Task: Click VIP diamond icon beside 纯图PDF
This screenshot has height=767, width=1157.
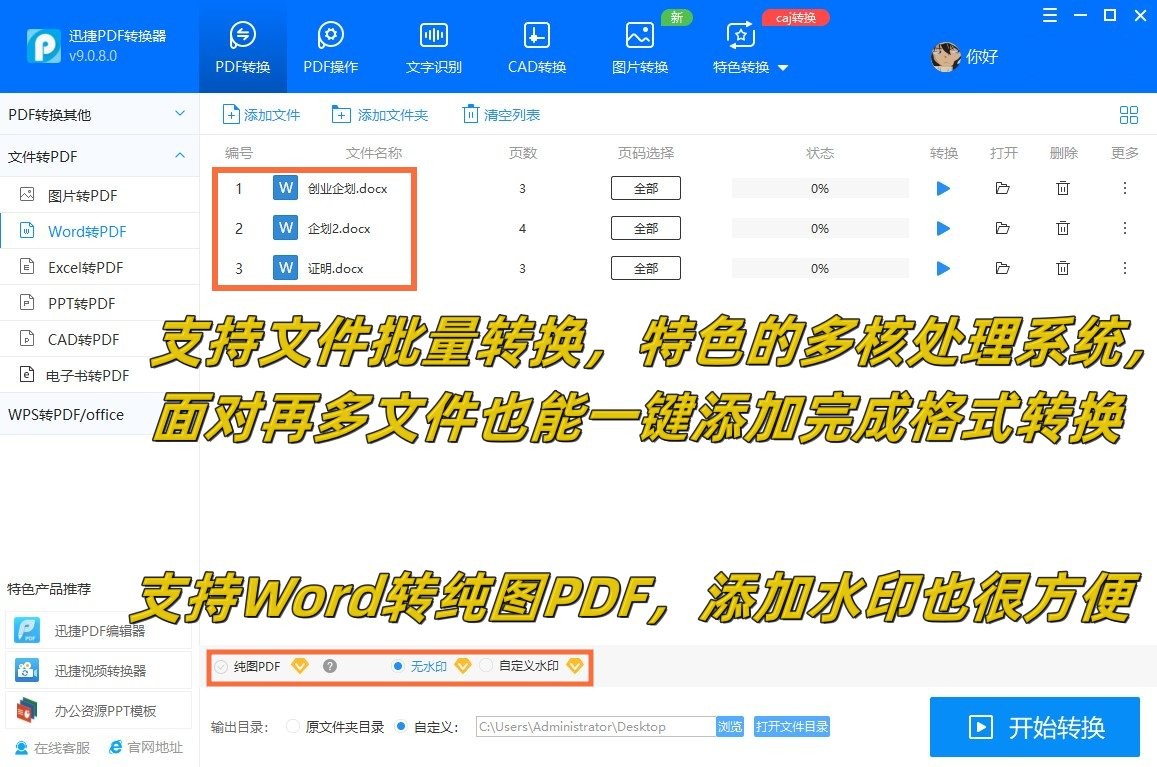Action: coord(300,666)
